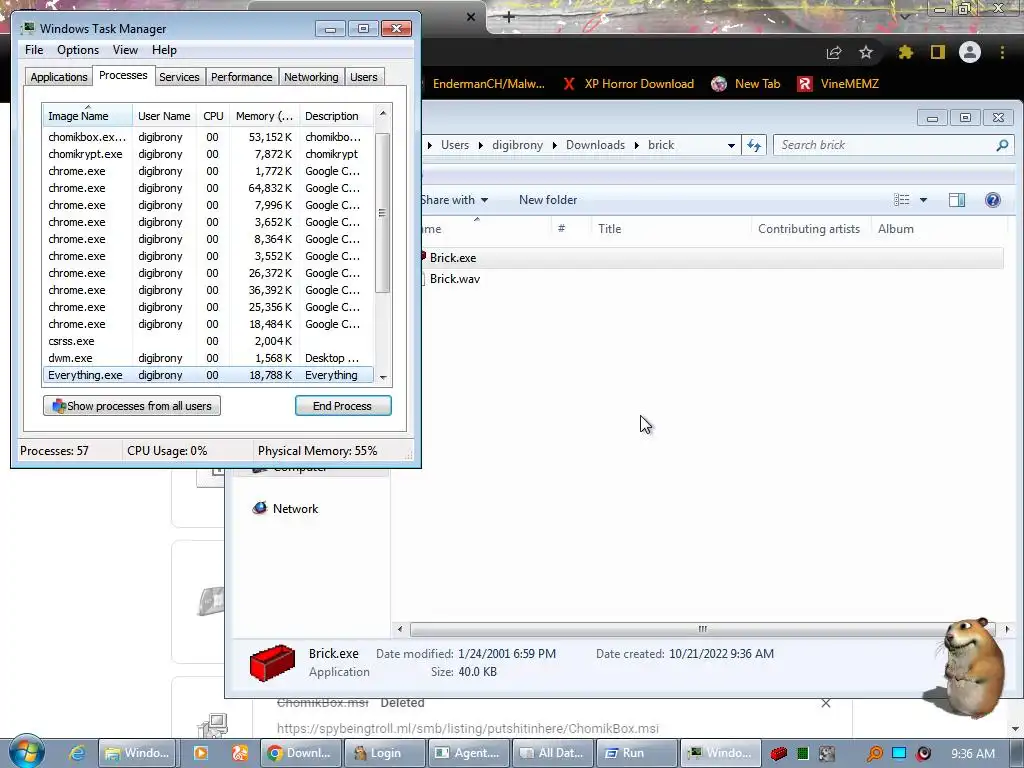Image resolution: width=1024 pixels, height=768 pixels.
Task: Open the Networking tab
Action: tap(312, 77)
